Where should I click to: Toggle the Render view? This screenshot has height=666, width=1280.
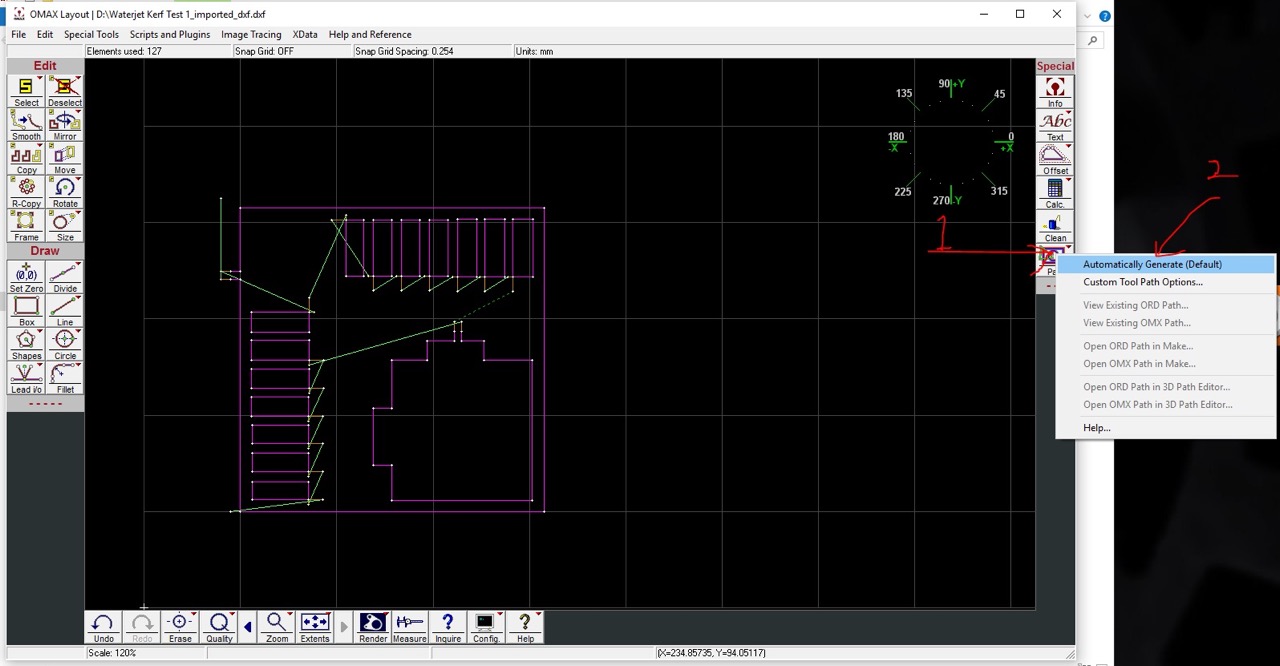coord(373,628)
